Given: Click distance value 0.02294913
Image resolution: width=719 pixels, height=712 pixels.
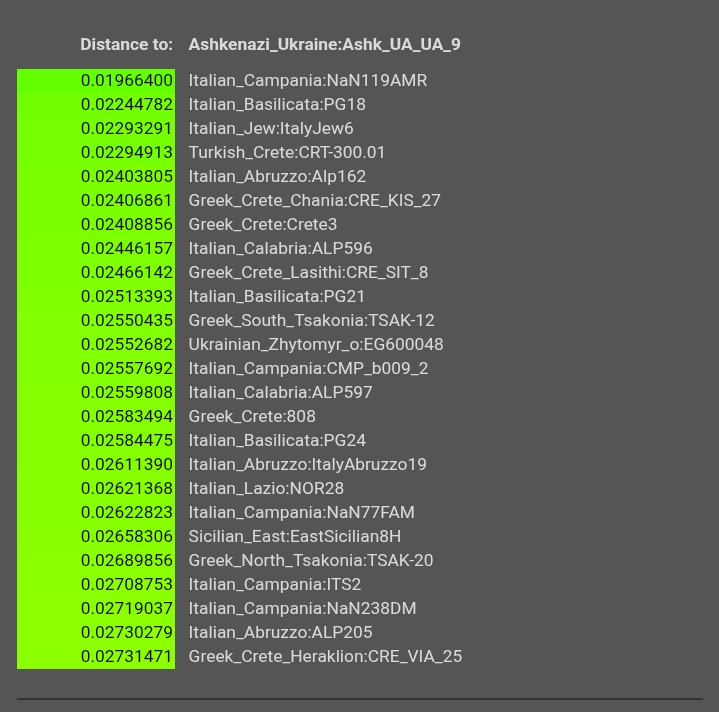Looking at the screenshot, I should click(127, 152).
